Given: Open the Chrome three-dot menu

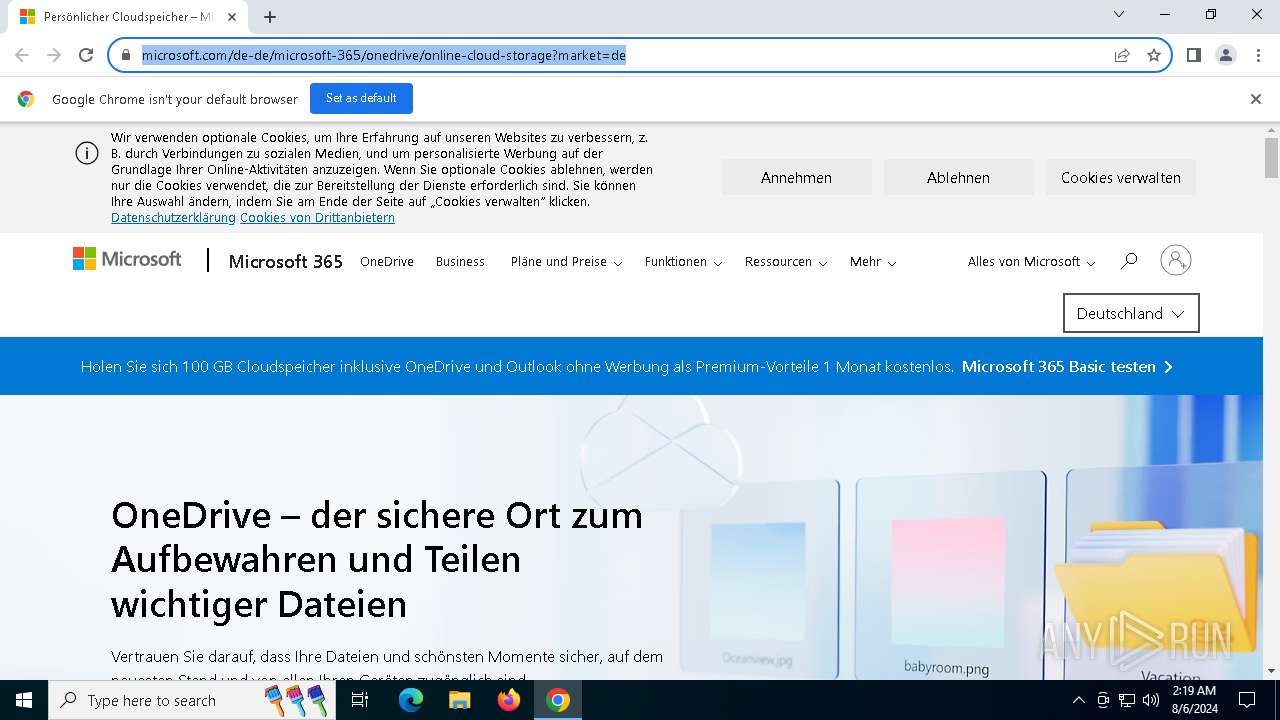Looking at the screenshot, I should pos(1258,55).
